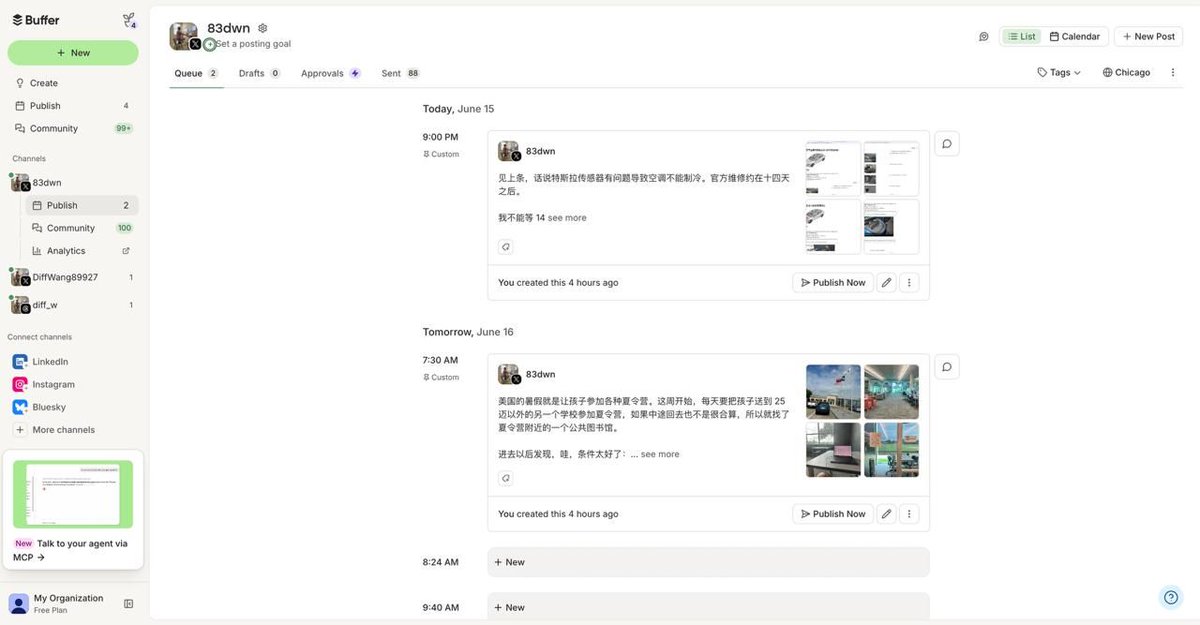This screenshot has height=625, width=1200.
Task: Open second photo thumbnail of 7:30 AM post
Action: coord(891,391)
